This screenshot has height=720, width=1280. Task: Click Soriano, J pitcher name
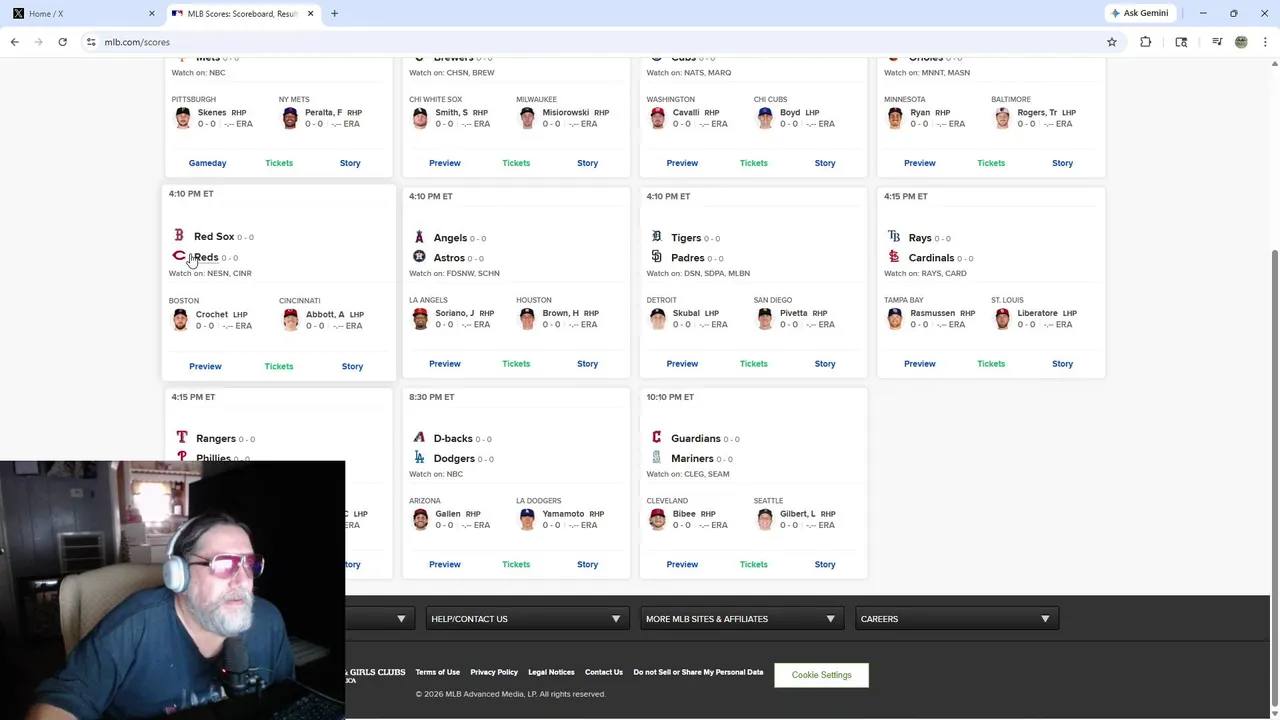click(x=455, y=313)
